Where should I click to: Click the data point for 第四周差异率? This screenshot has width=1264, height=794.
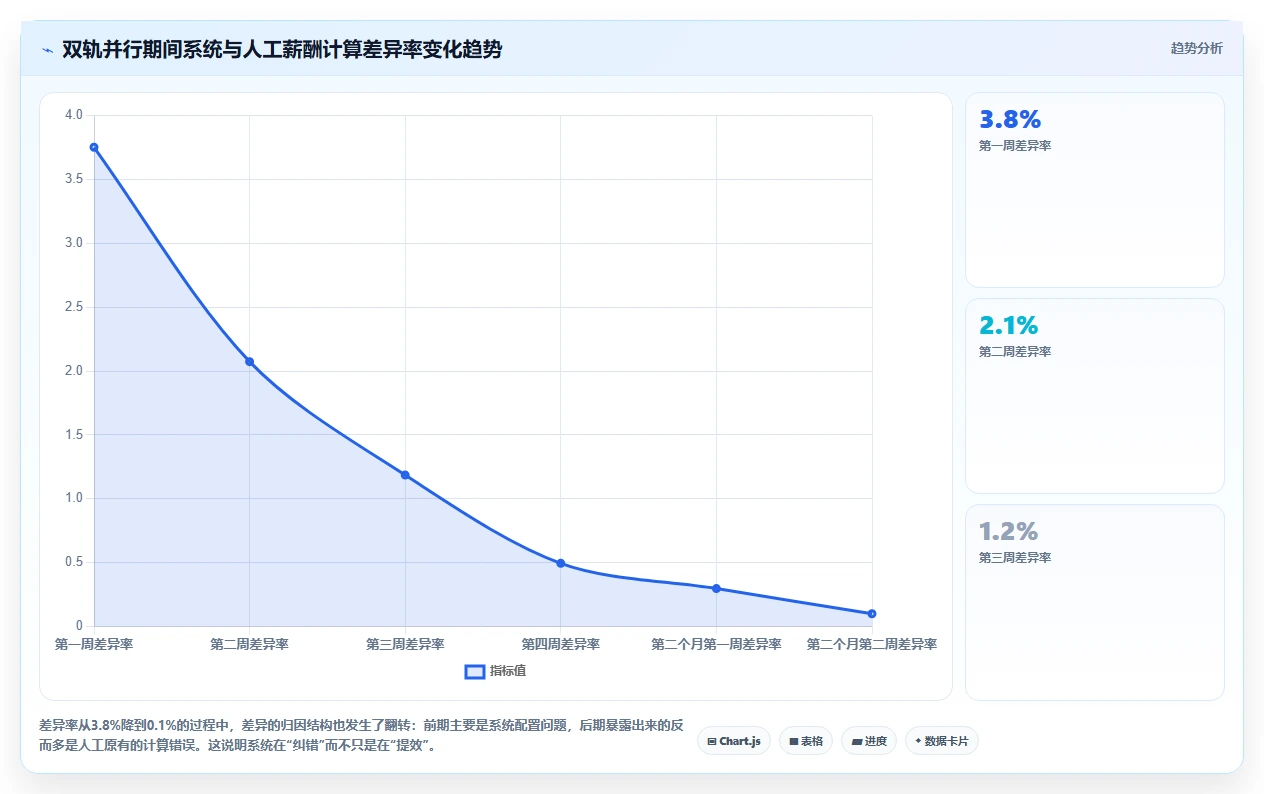tap(561, 563)
